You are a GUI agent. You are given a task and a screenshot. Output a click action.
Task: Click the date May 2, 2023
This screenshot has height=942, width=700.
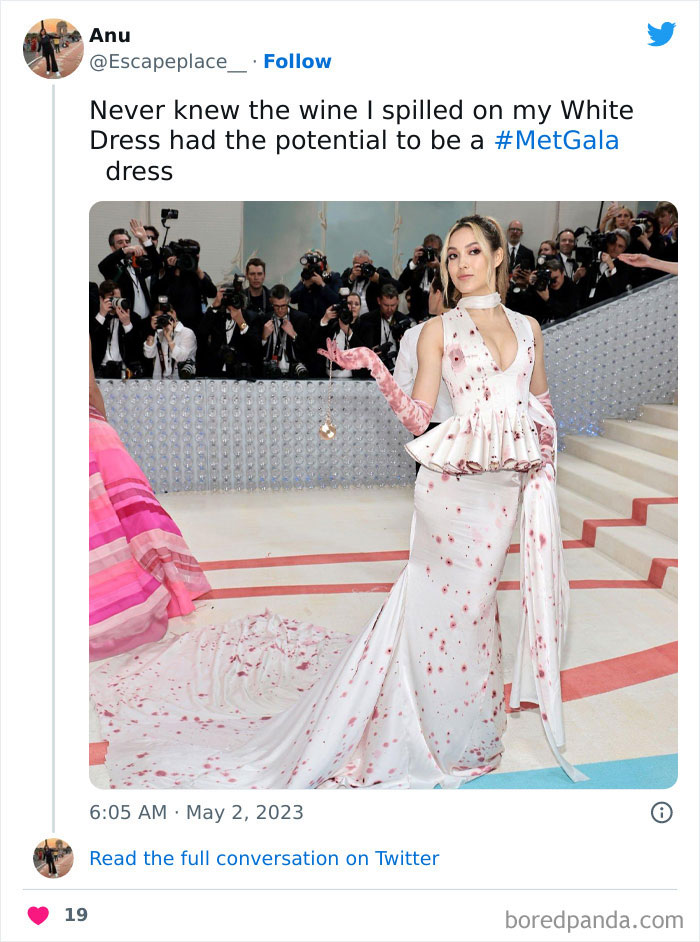coord(244,813)
